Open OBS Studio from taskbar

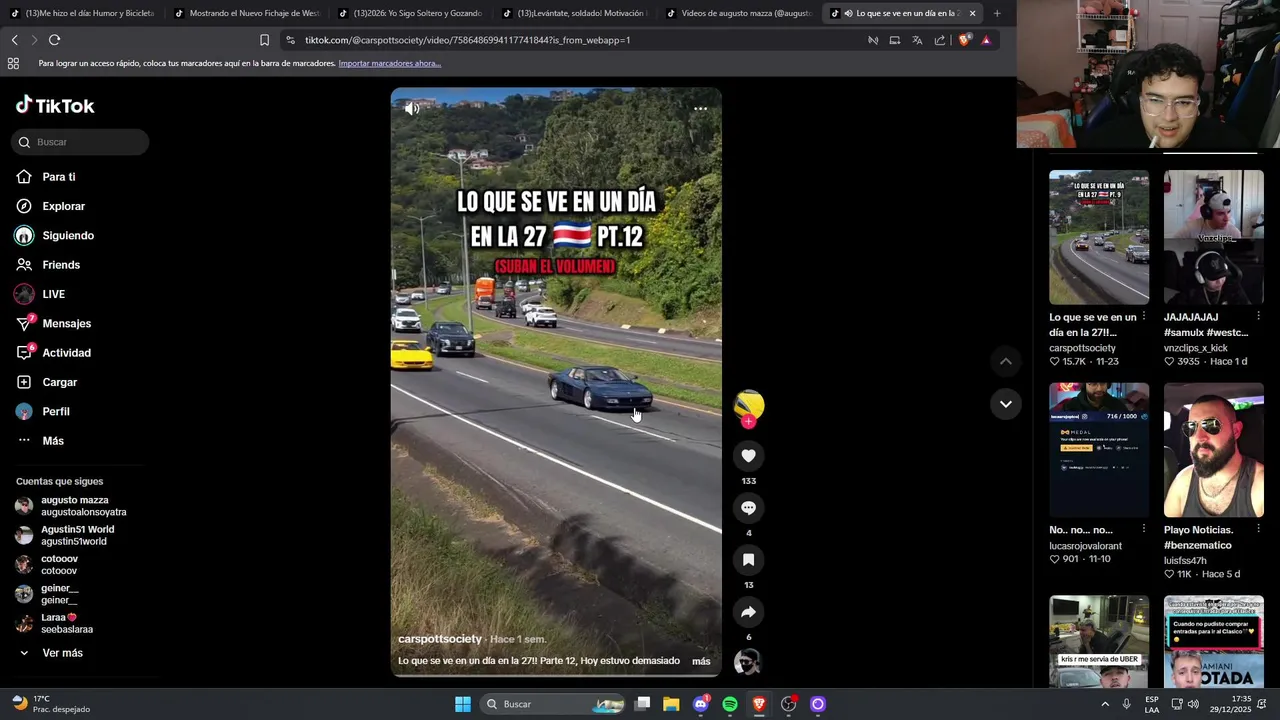coord(788,704)
